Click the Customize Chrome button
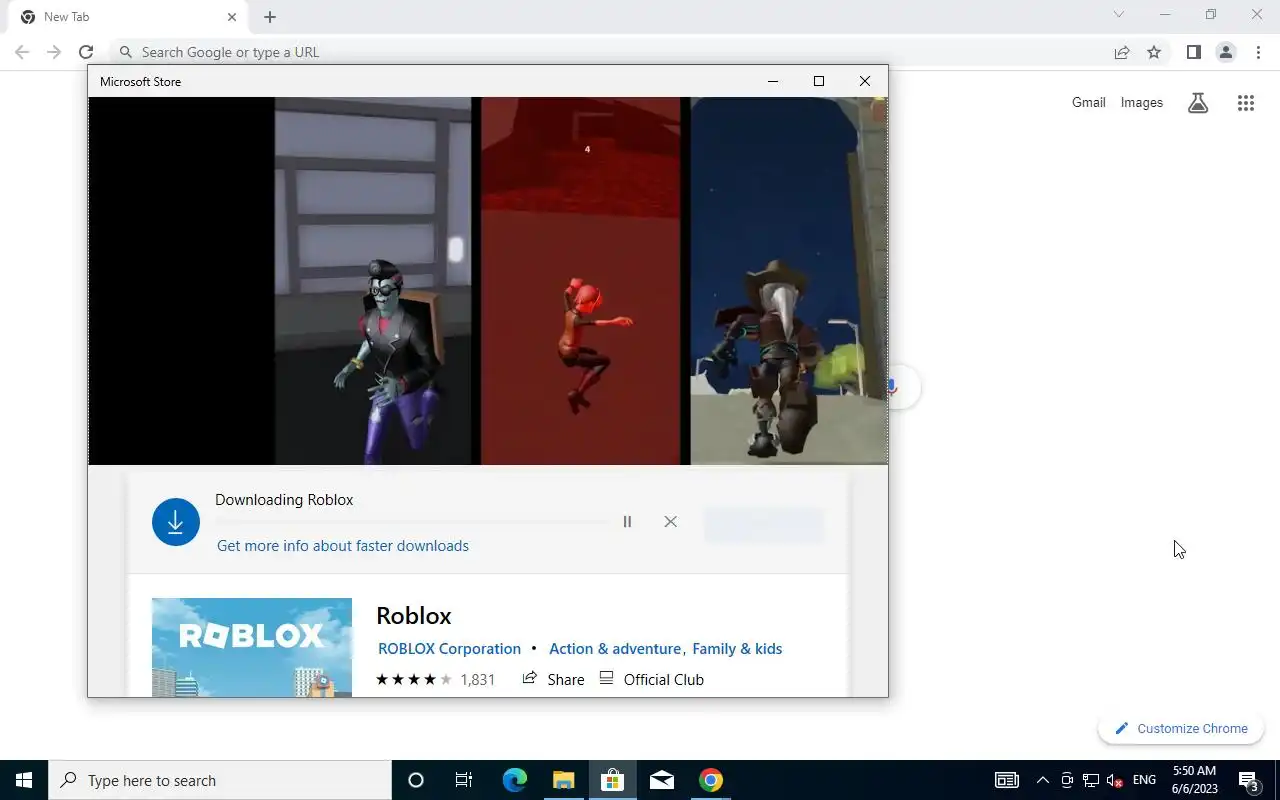 pos(1181,729)
